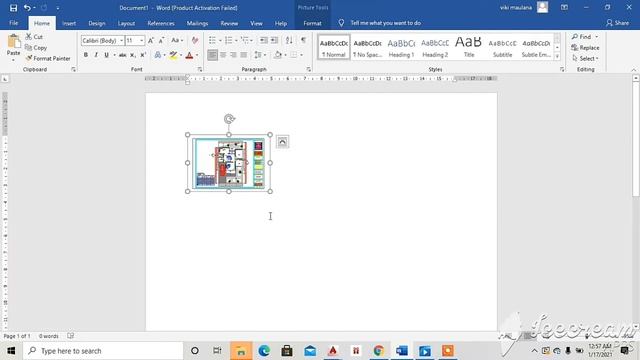Apply the Heading 2 style
640x360 pixels.
435,47
